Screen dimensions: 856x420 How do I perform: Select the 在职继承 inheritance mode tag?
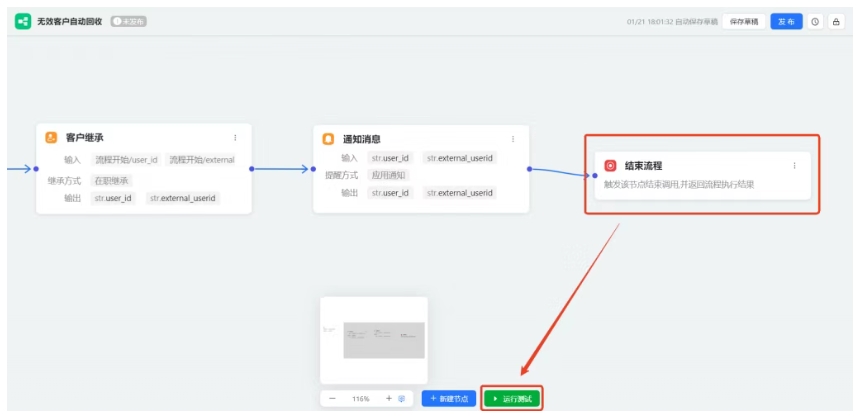[x=112, y=181]
